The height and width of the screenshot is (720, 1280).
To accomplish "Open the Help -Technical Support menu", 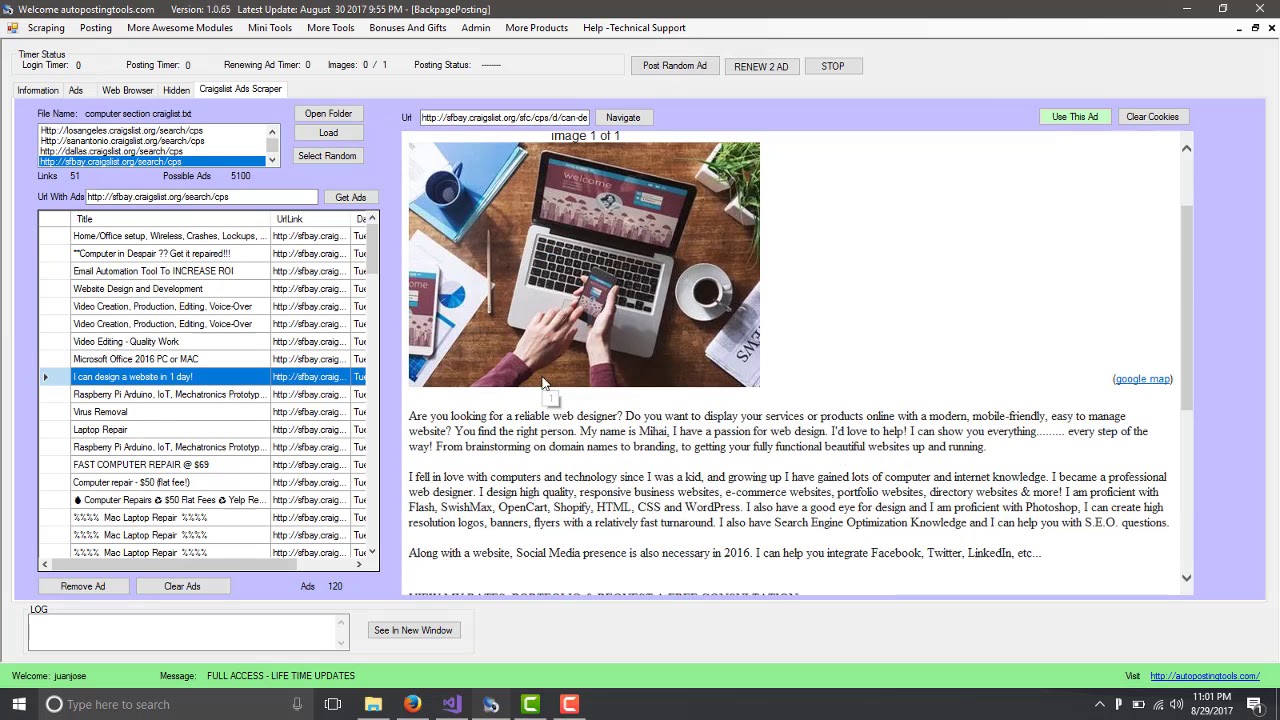I will (634, 28).
